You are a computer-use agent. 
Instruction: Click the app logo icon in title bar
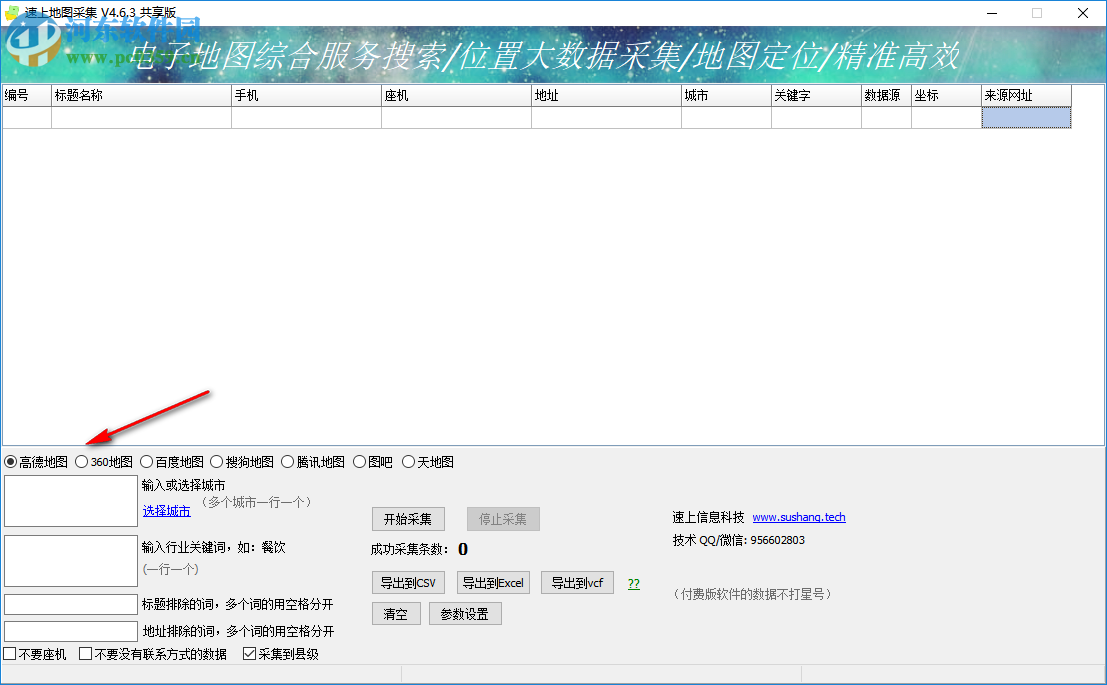tap(10, 13)
